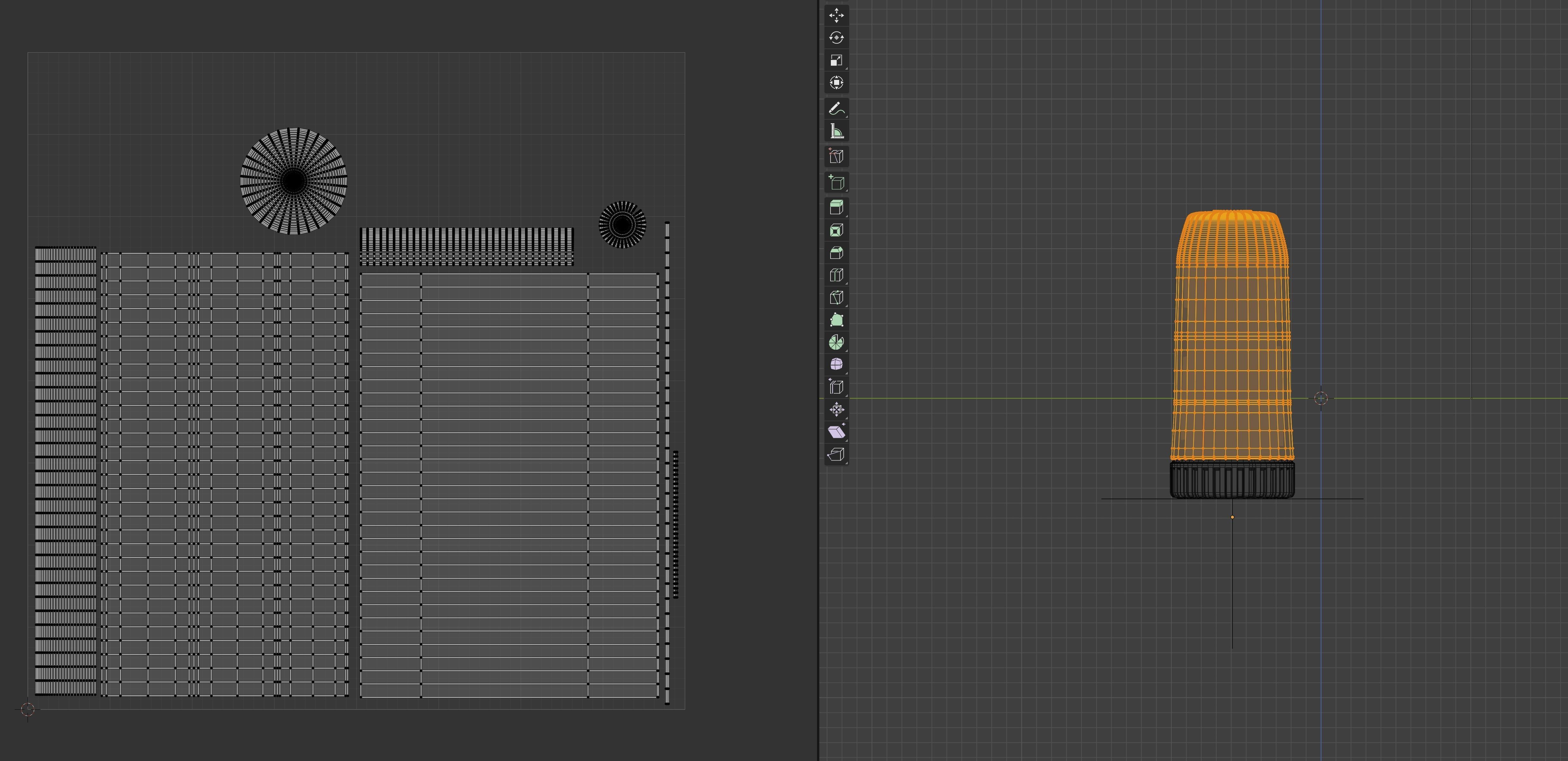Select the Move tool
The image size is (1568, 761).
tap(836, 15)
